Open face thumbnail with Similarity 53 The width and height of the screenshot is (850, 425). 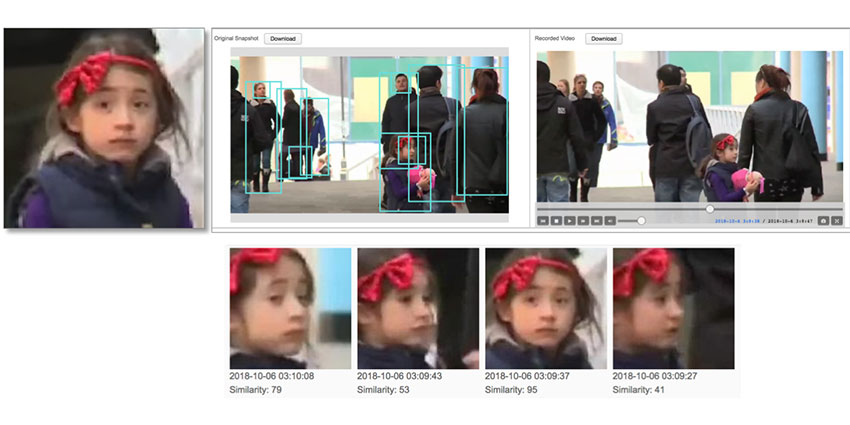[x=418, y=308]
